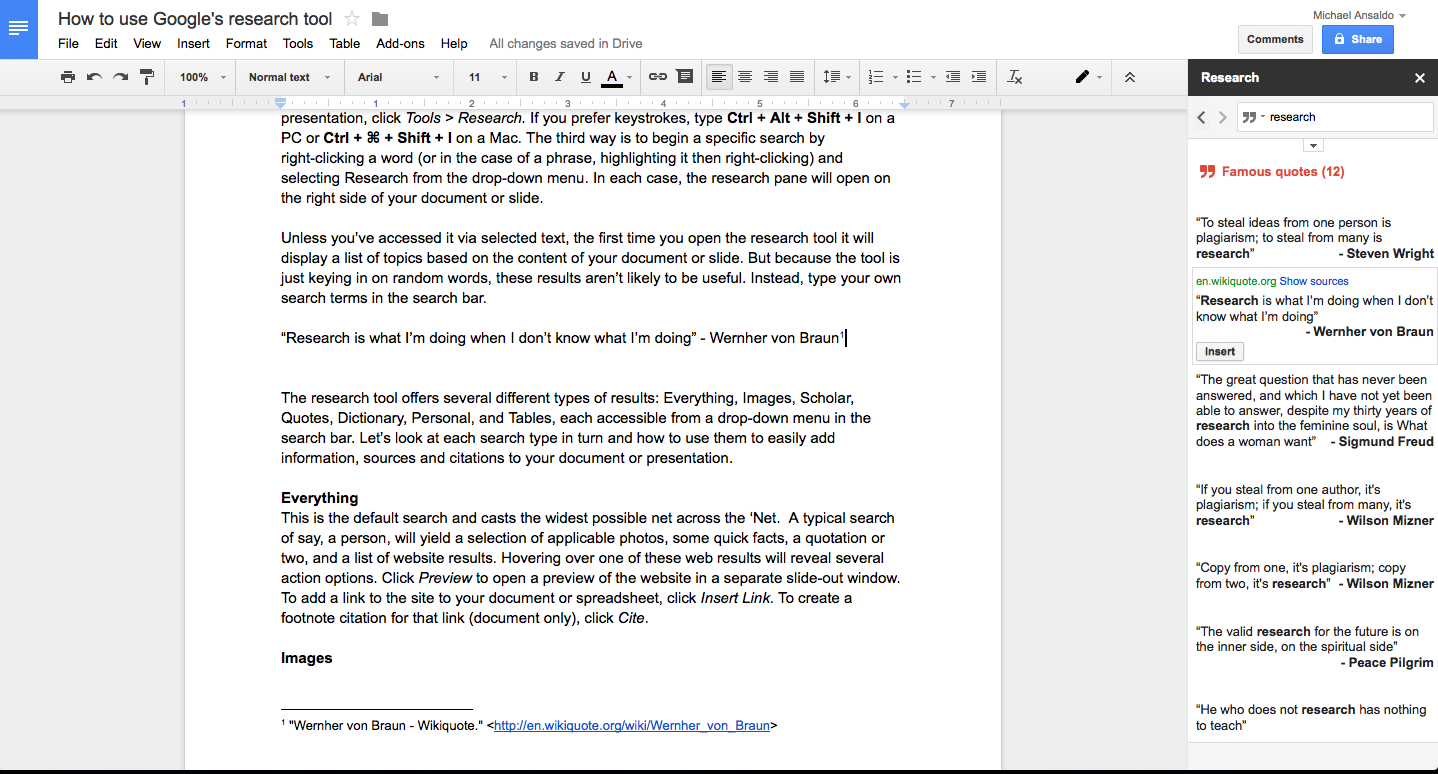Select the Sigmund Freud quote result

(x=1315, y=410)
